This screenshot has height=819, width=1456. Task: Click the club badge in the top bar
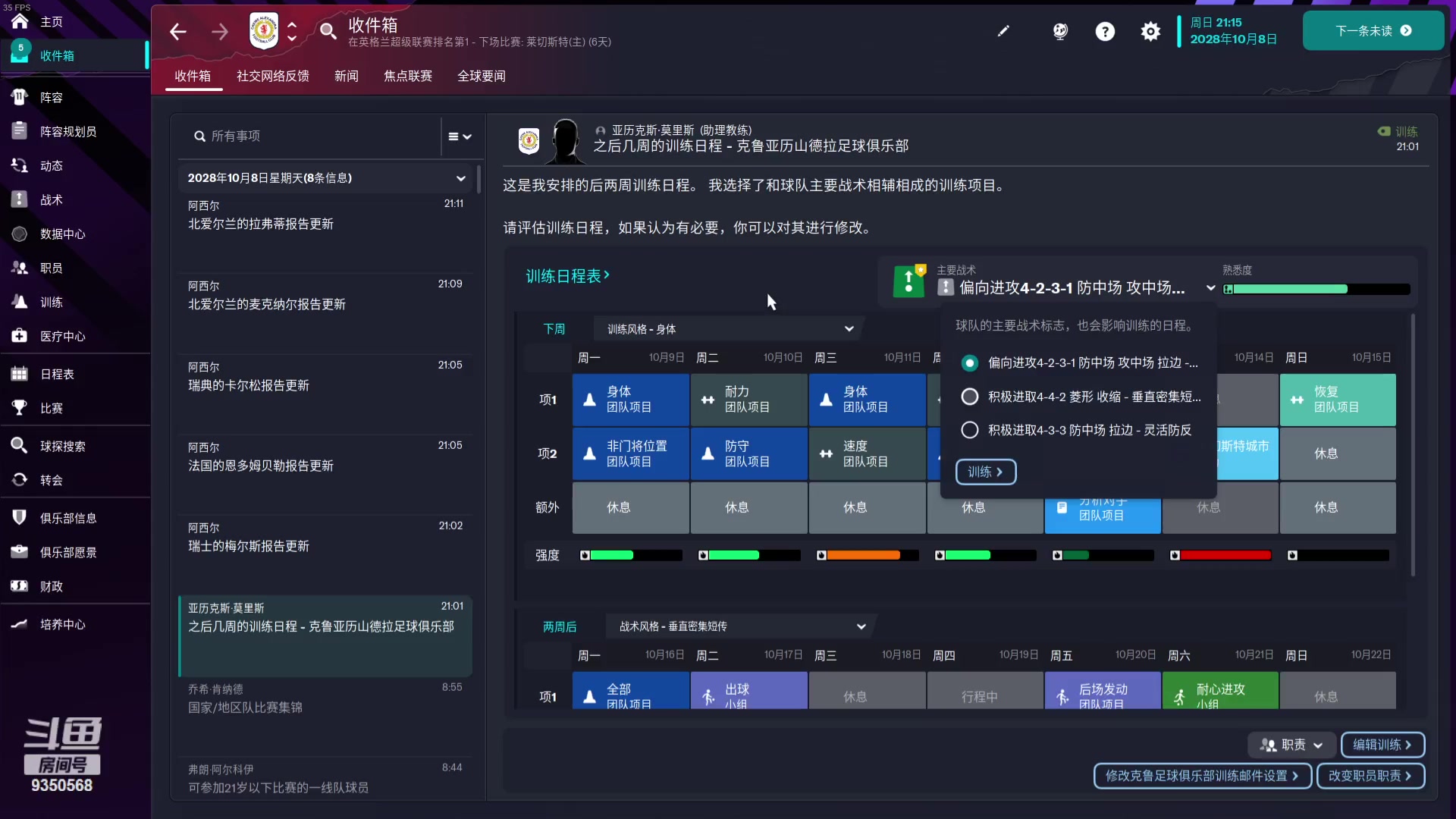pos(264,31)
